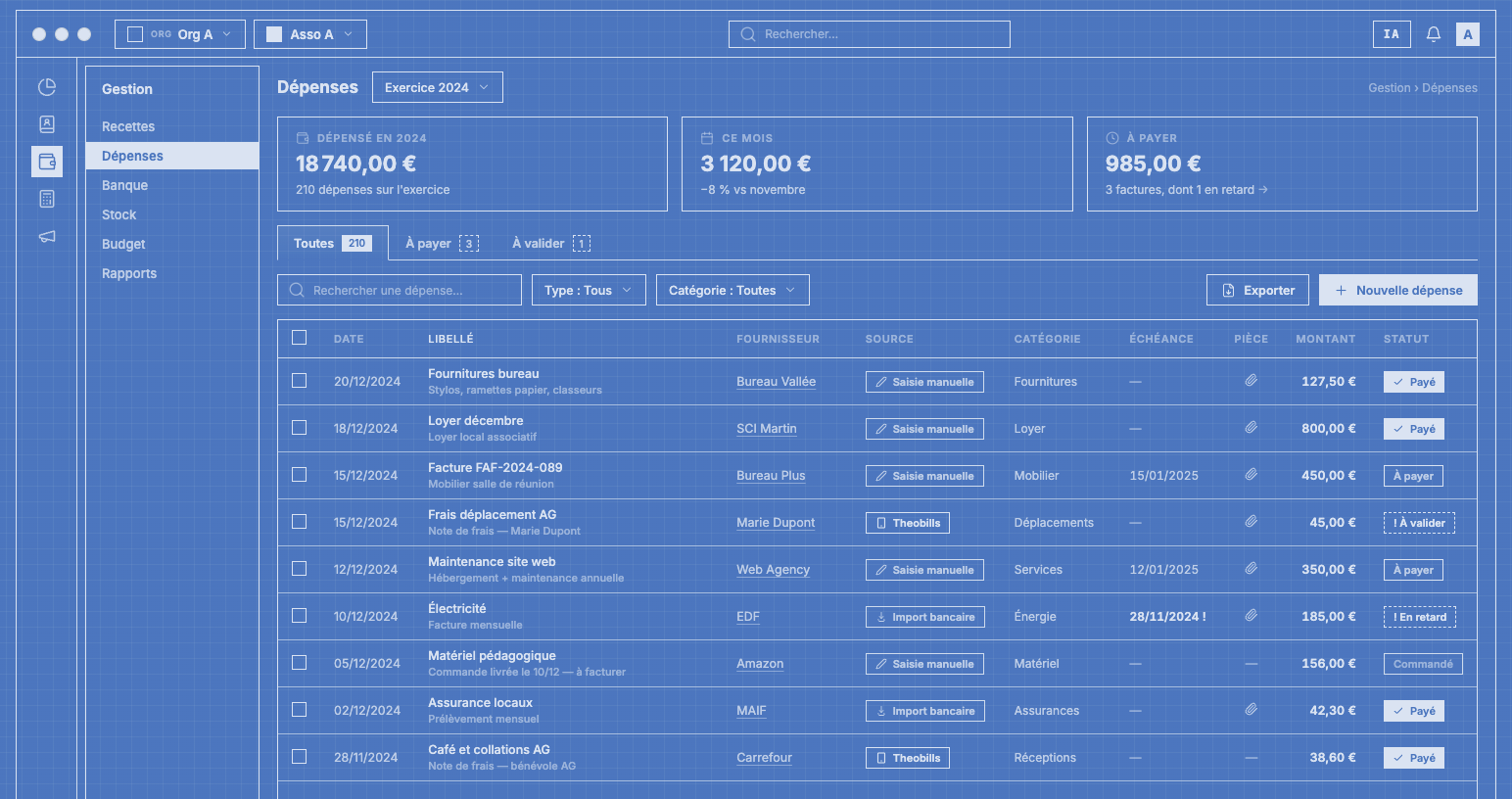Click the Gestion breadcrumb link
Image resolution: width=1512 pixels, height=799 pixels.
1390,87
